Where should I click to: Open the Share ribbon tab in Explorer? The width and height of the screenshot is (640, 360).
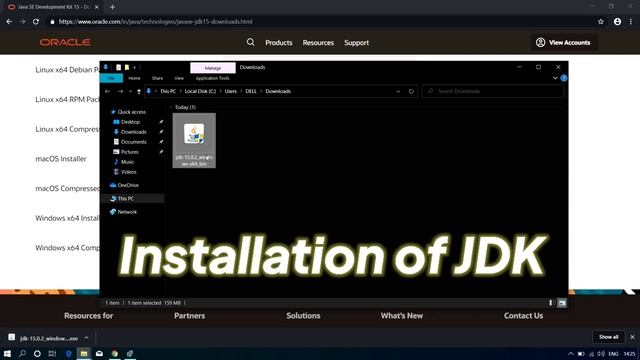(x=157, y=78)
